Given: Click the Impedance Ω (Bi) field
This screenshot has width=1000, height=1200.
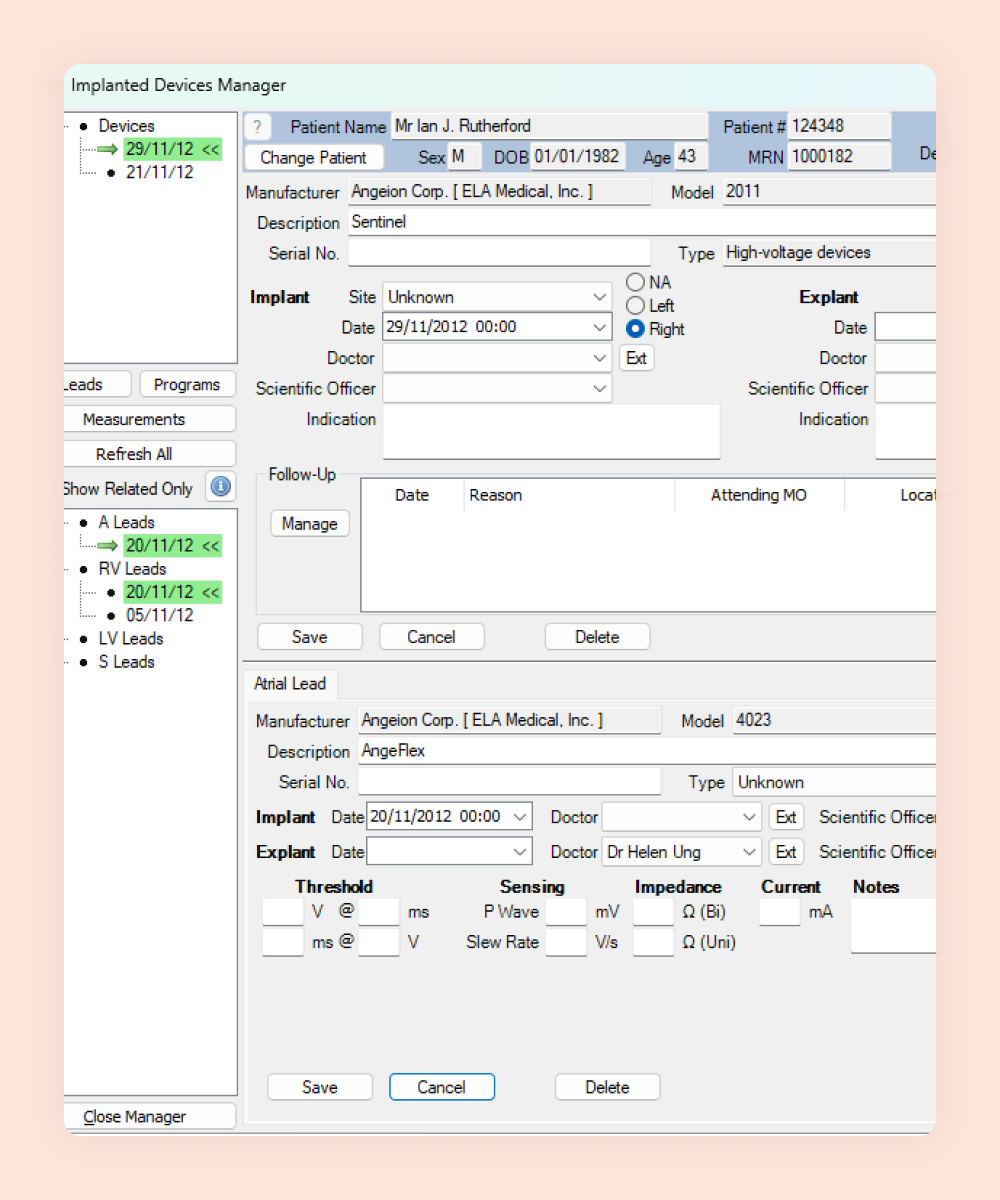Looking at the screenshot, I should coord(654,912).
